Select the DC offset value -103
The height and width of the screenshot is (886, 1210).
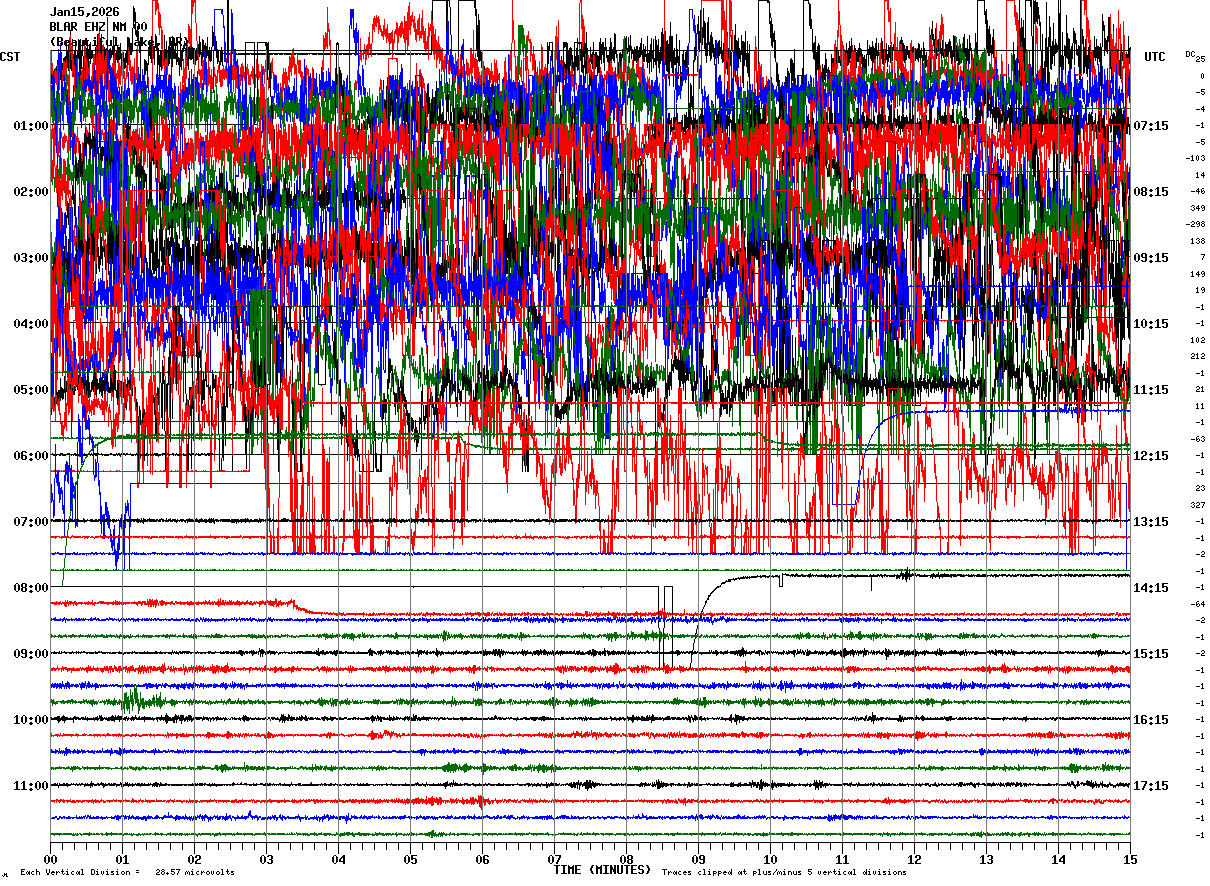(1197, 159)
